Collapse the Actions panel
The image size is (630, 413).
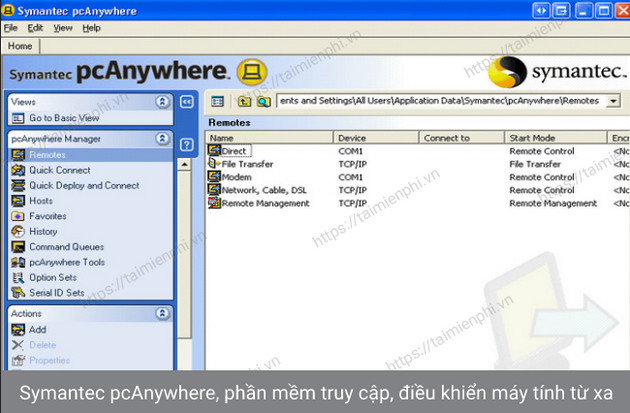(x=162, y=313)
